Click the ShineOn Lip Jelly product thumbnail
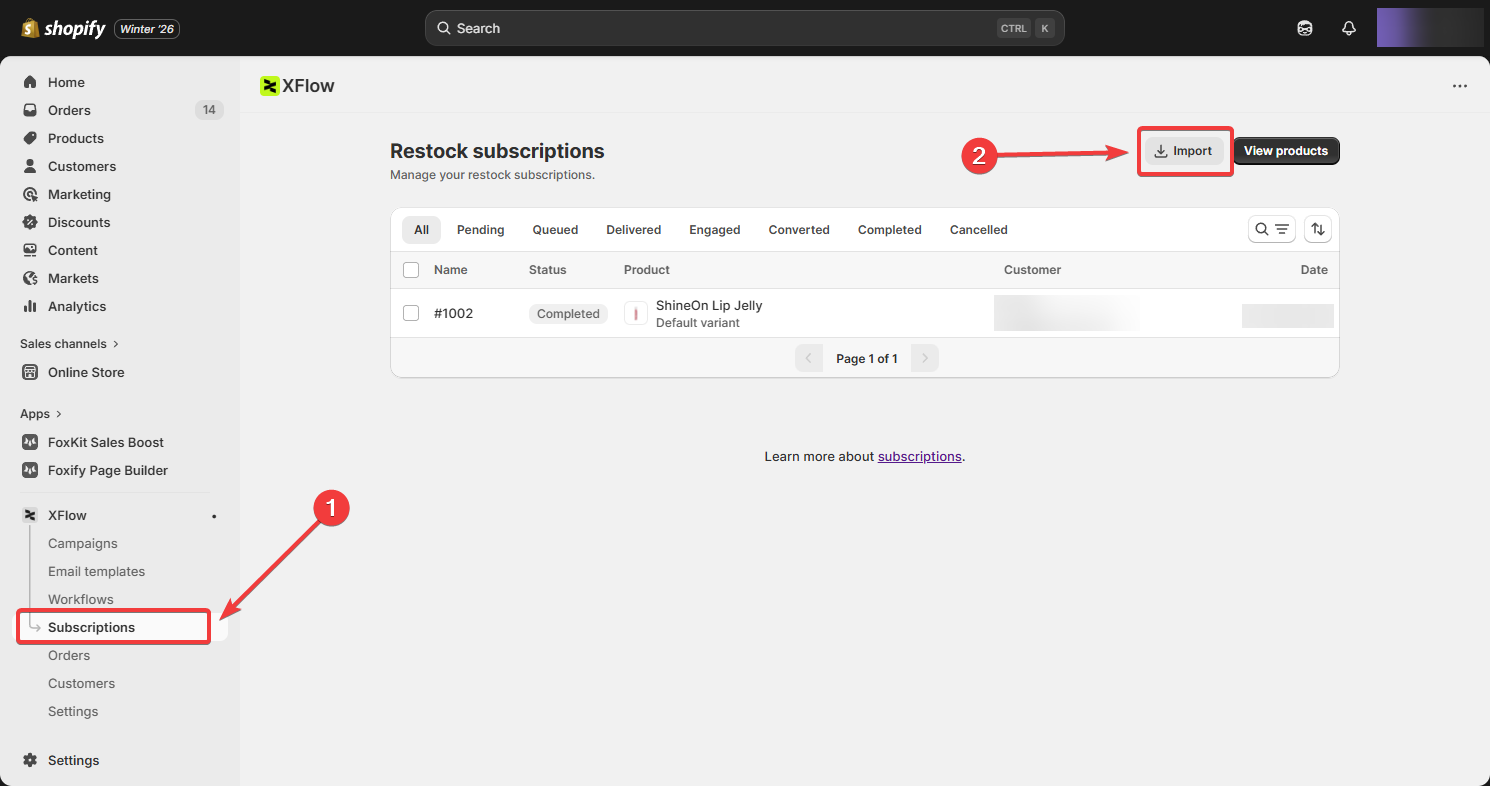Image resolution: width=1490 pixels, height=786 pixels. click(635, 314)
